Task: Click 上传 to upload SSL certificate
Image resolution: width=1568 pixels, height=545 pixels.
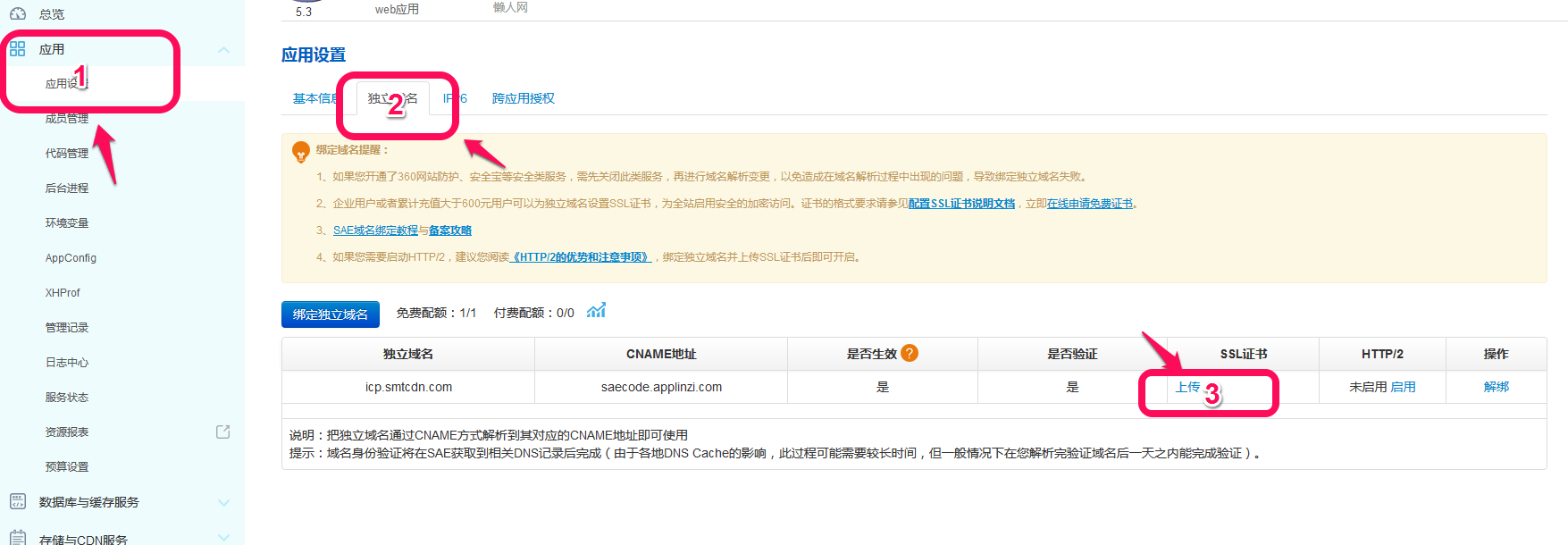Action: point(1187,387)
